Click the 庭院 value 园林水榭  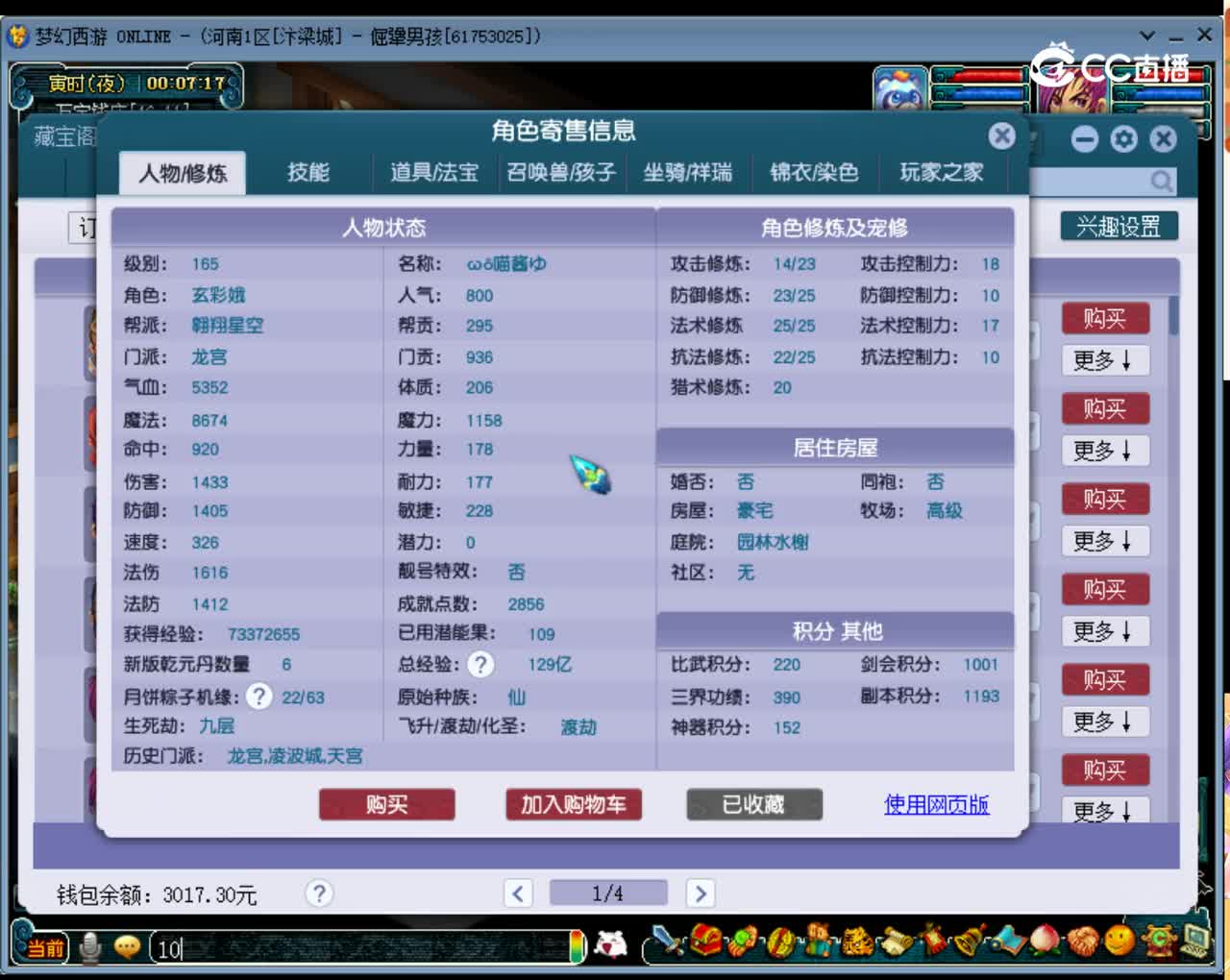click(773, 542)
